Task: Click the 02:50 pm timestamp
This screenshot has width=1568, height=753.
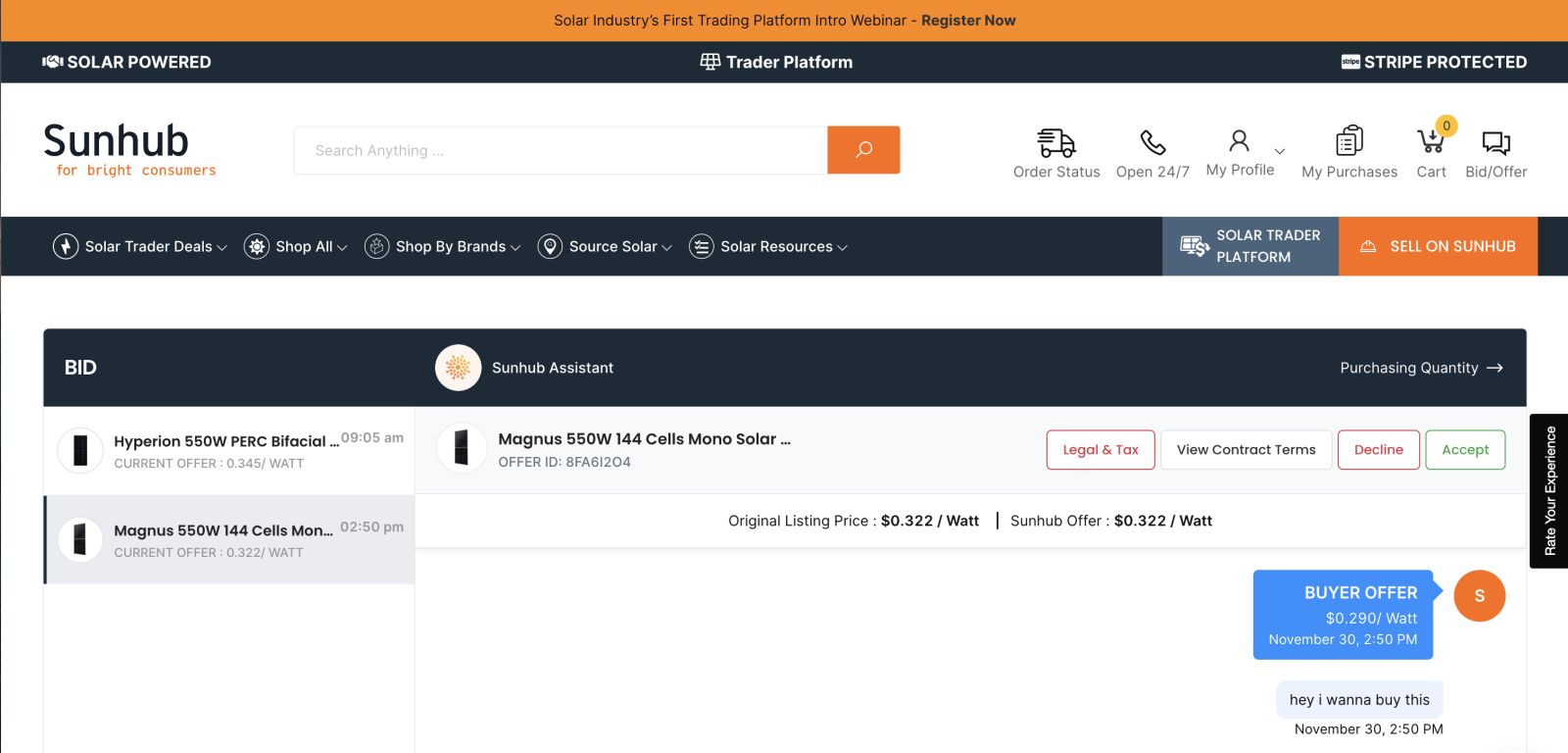Action: point(372,527)
